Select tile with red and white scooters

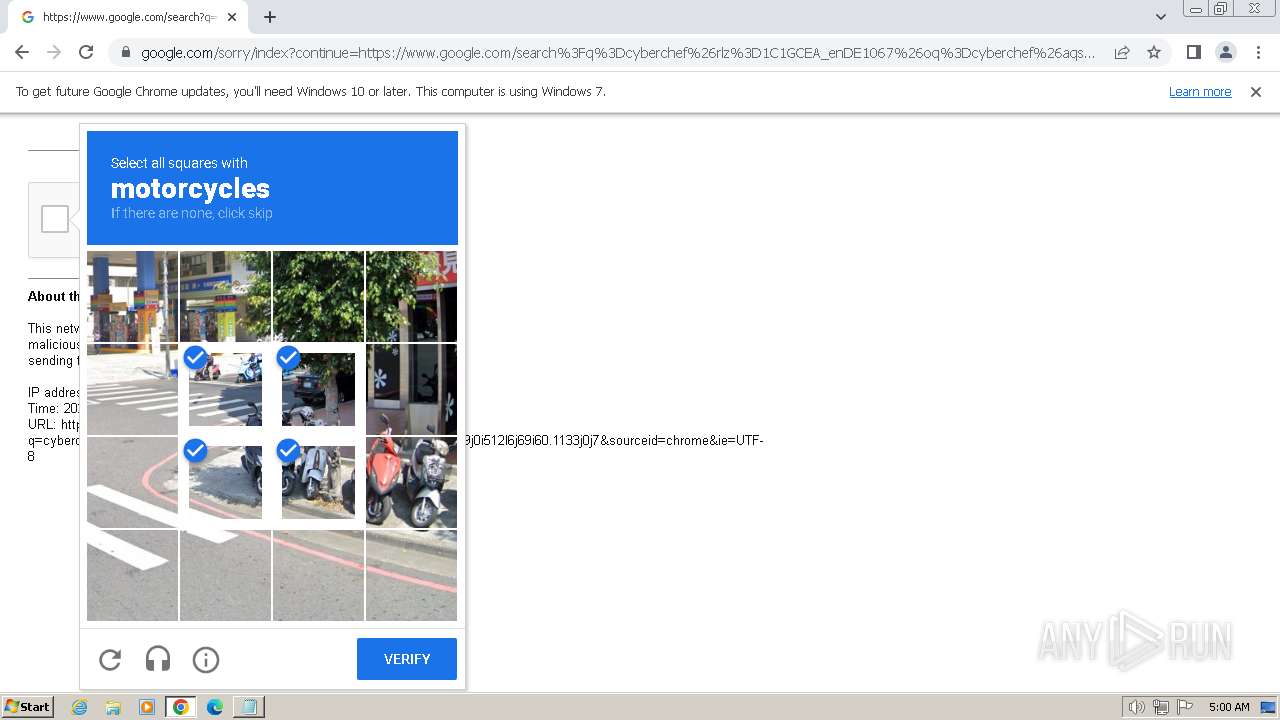[x=411, y=482]
